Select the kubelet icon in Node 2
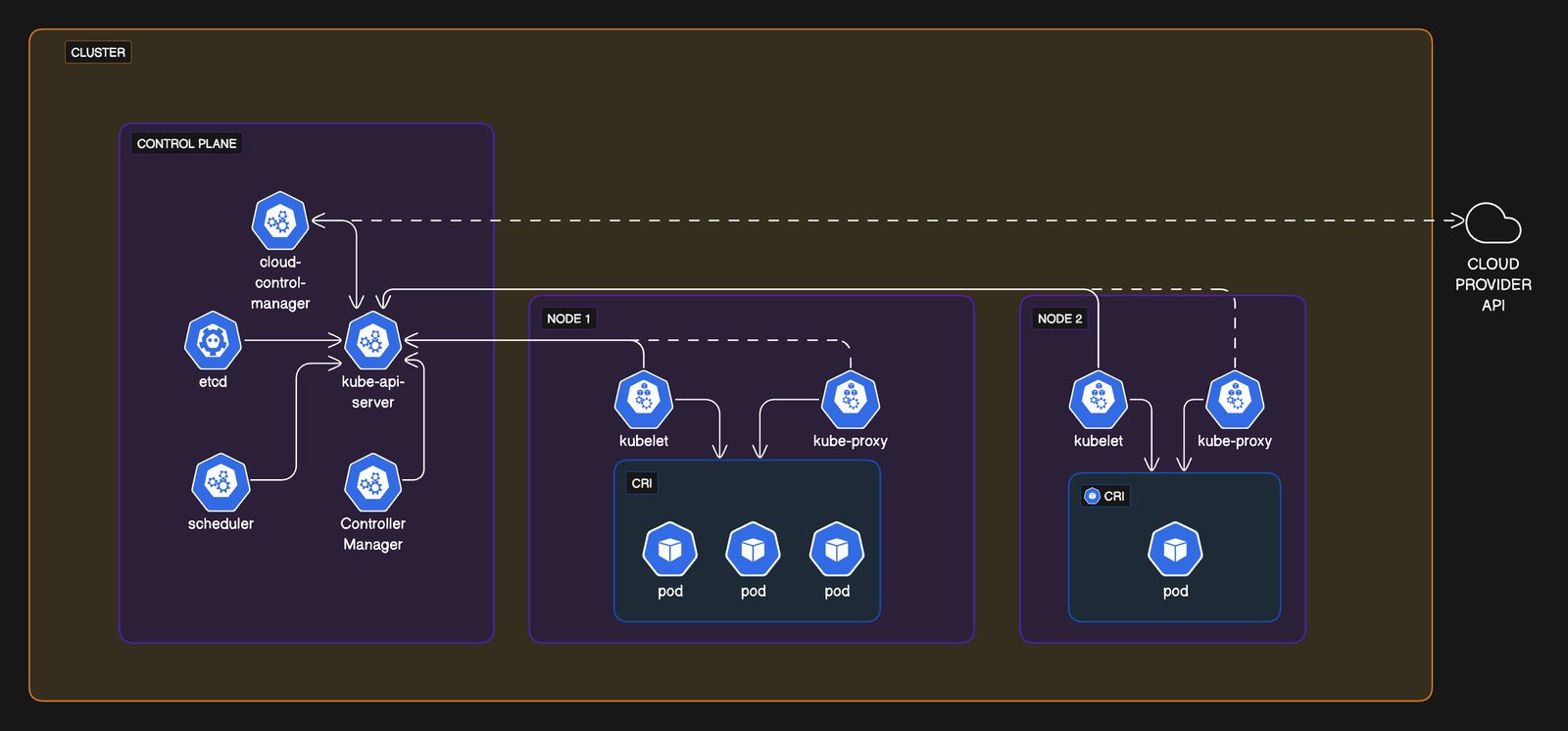The height and width of the screenshot is (731, 1568). (x=1099, y=400)
